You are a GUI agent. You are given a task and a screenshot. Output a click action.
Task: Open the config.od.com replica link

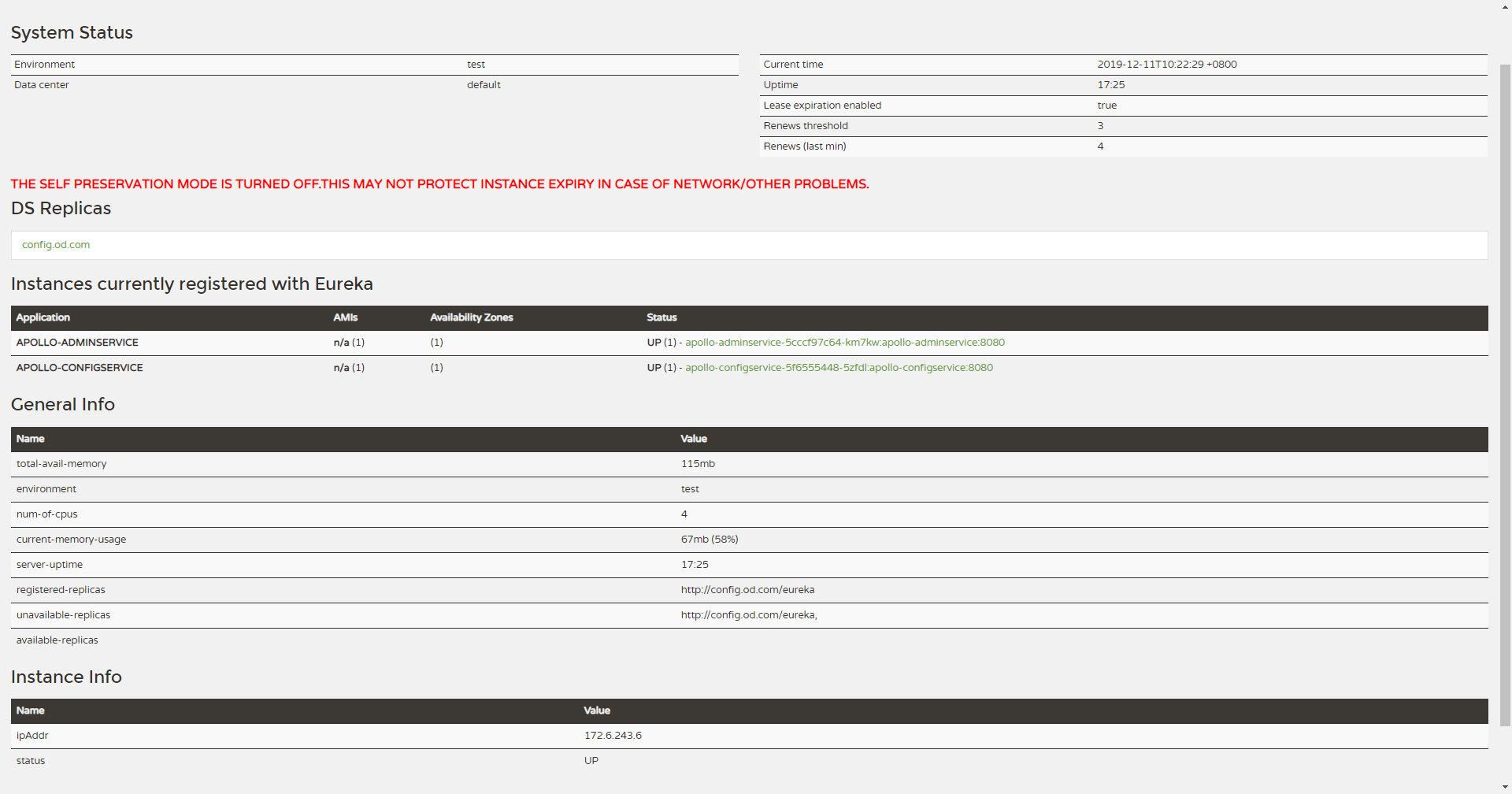coord(56,245)
